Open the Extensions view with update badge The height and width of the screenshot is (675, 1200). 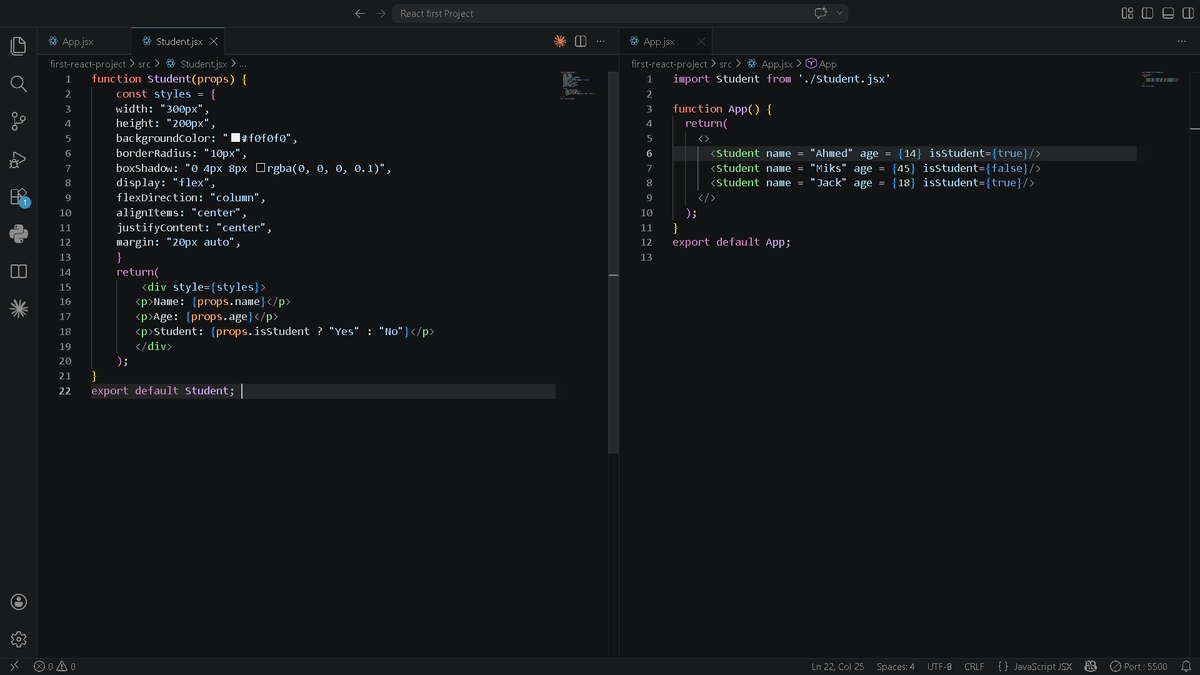tap(18, 197)
